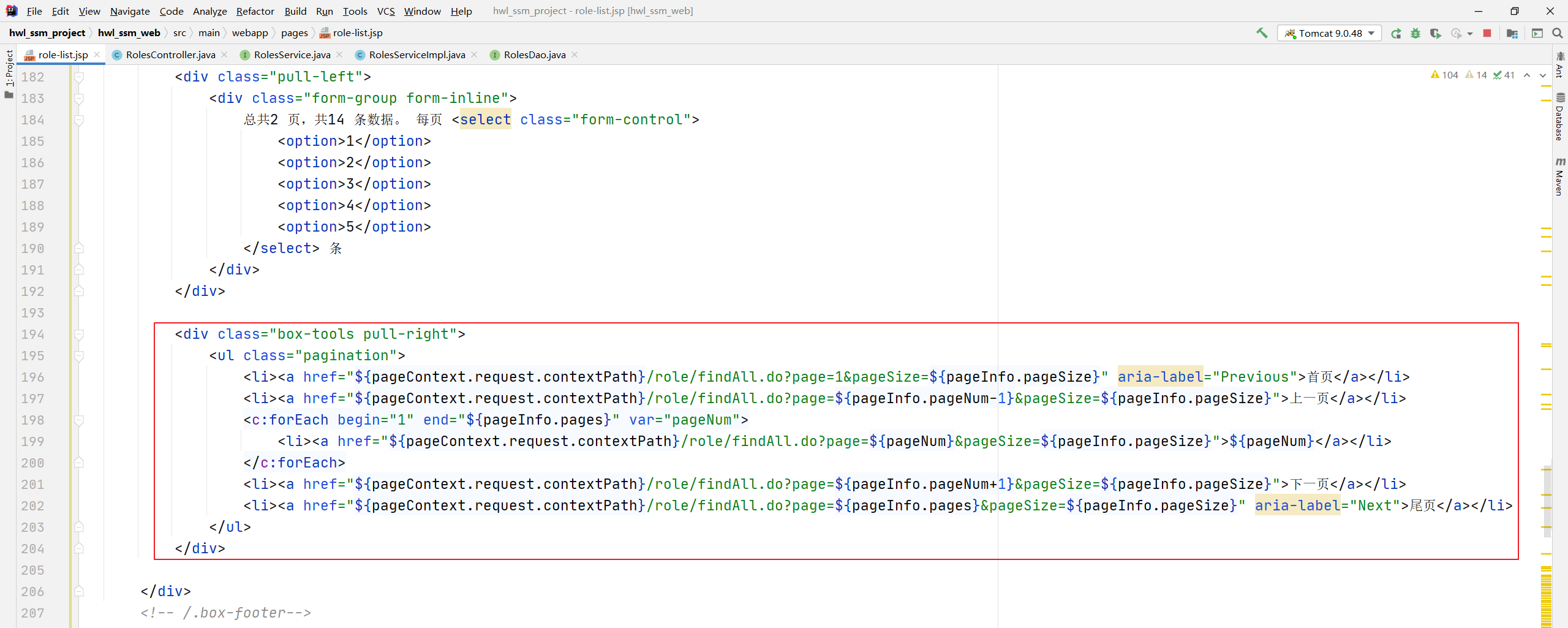Image resolution: width=1568 pixels, height=628 pixels.
Task: Click the IntelliJ IDEA logo icon
Action: click(x=12, y=11)
